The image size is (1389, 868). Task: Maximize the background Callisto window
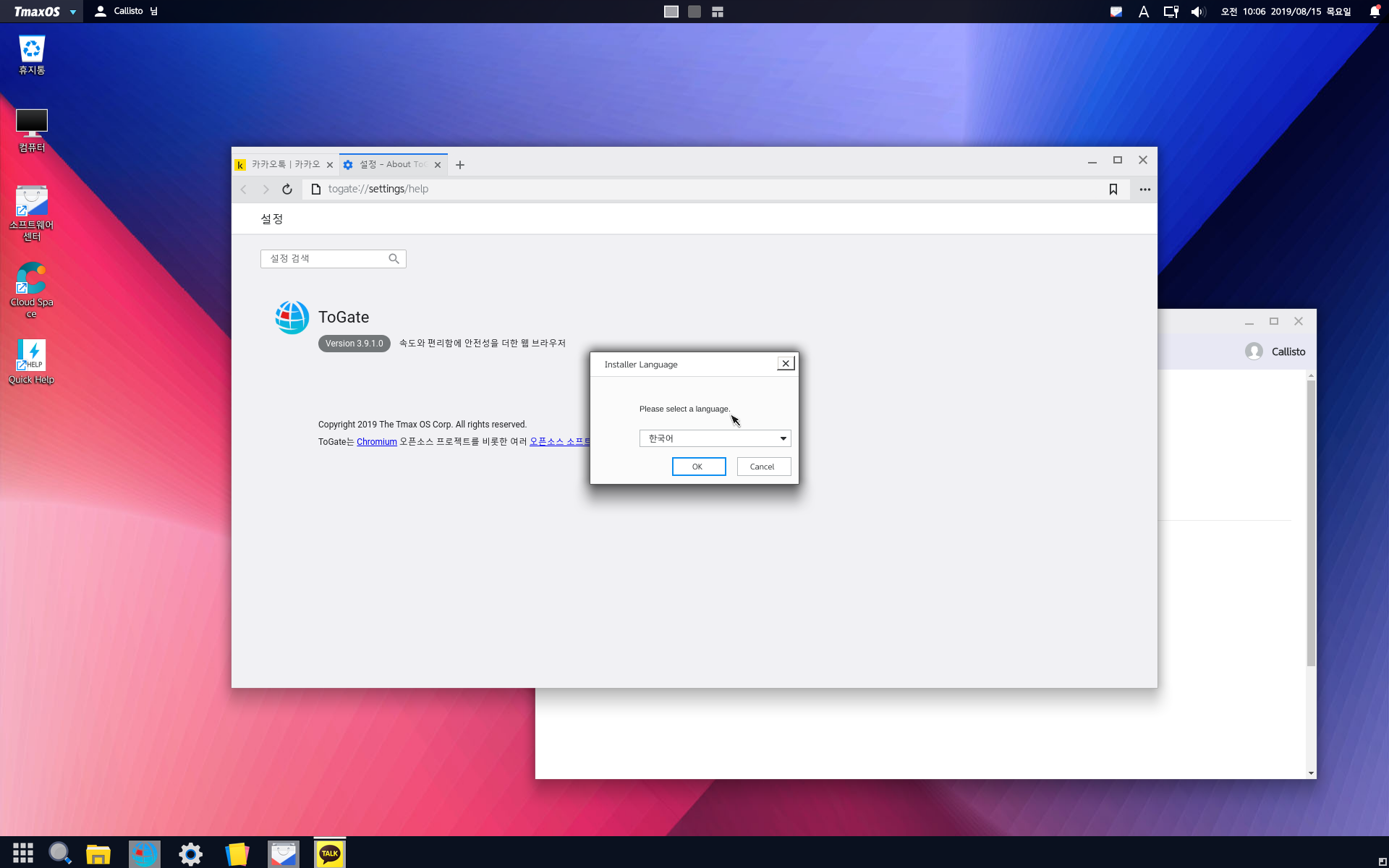[1274, 321]
